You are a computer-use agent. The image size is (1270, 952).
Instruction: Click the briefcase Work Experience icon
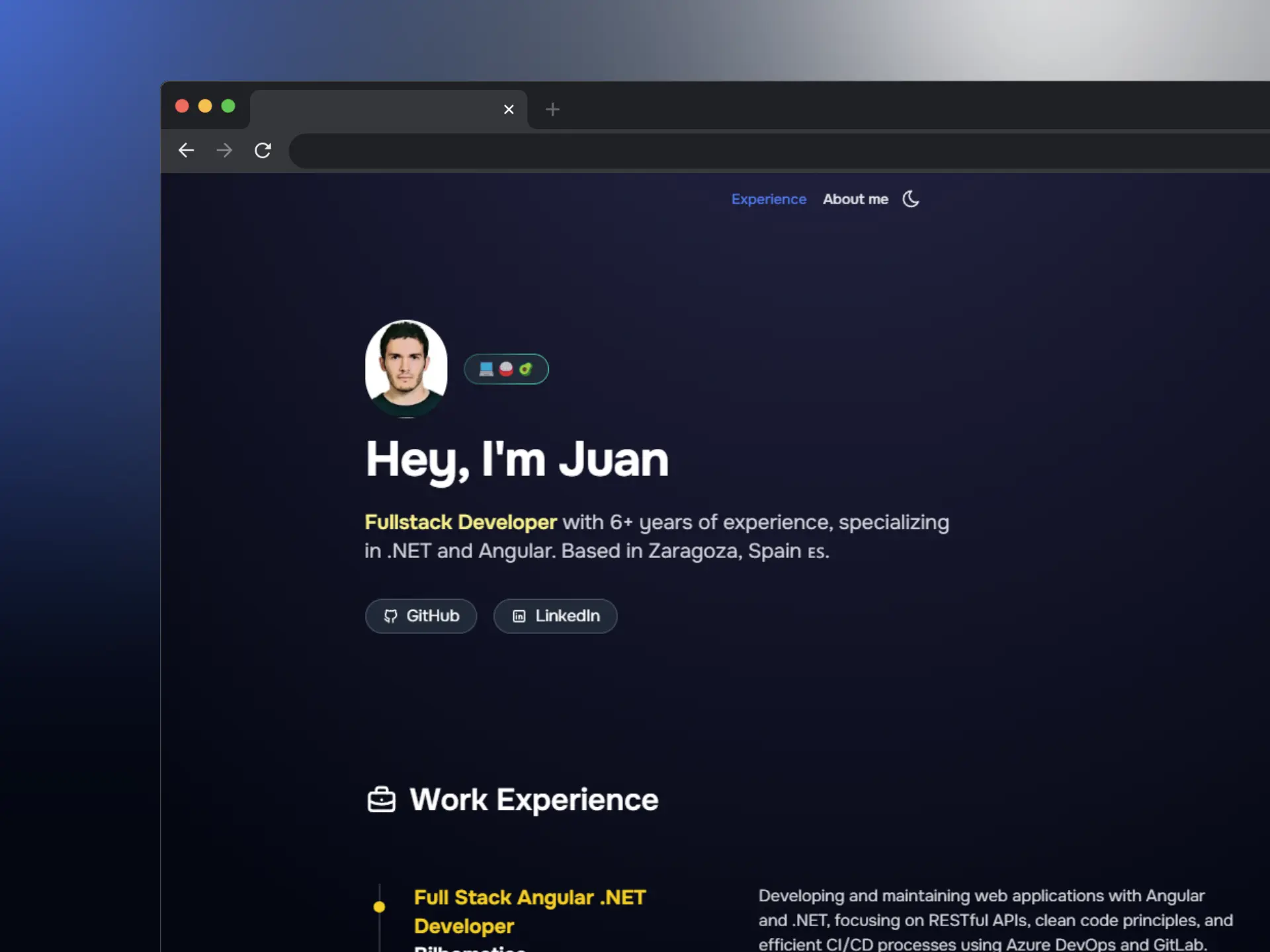pyautogui.click(x=382, y=799)
